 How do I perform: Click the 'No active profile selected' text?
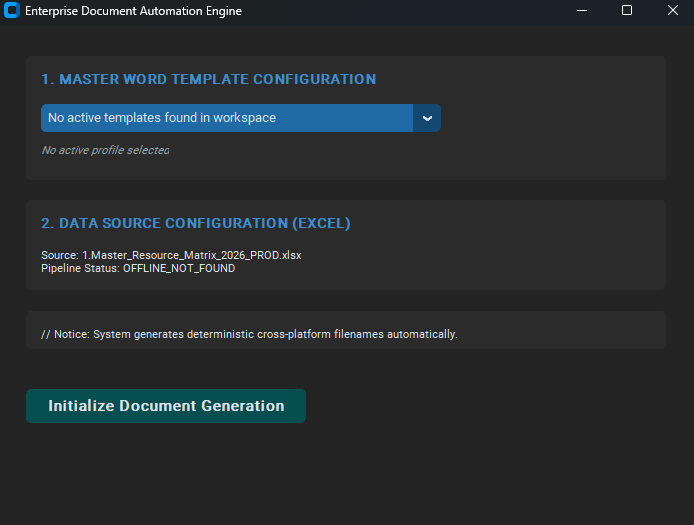point(105,150)
